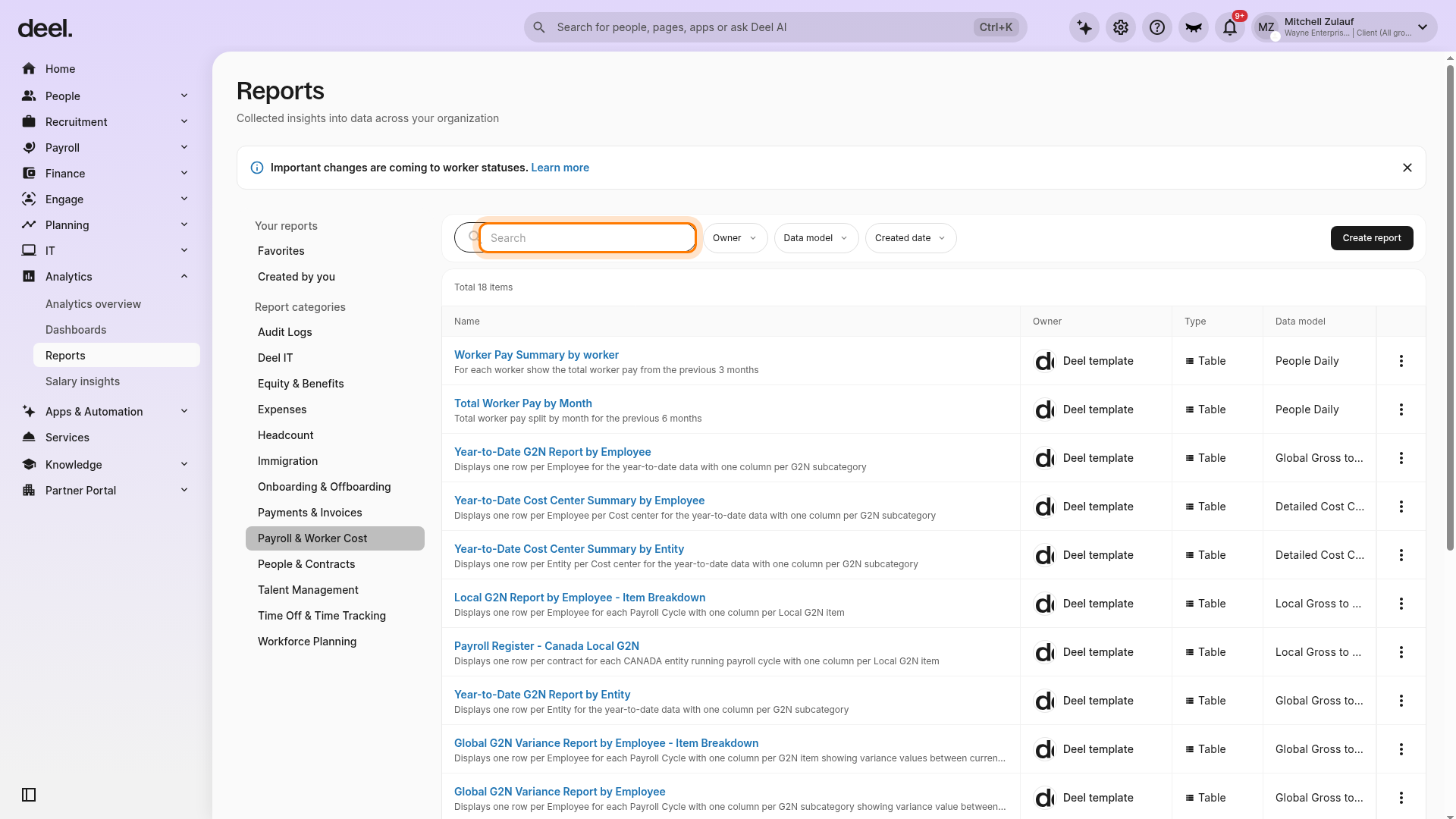Screen dimensions: 1456x819
Task: Click the page vertical scrollbar
Action: (x=1450, y=307)
